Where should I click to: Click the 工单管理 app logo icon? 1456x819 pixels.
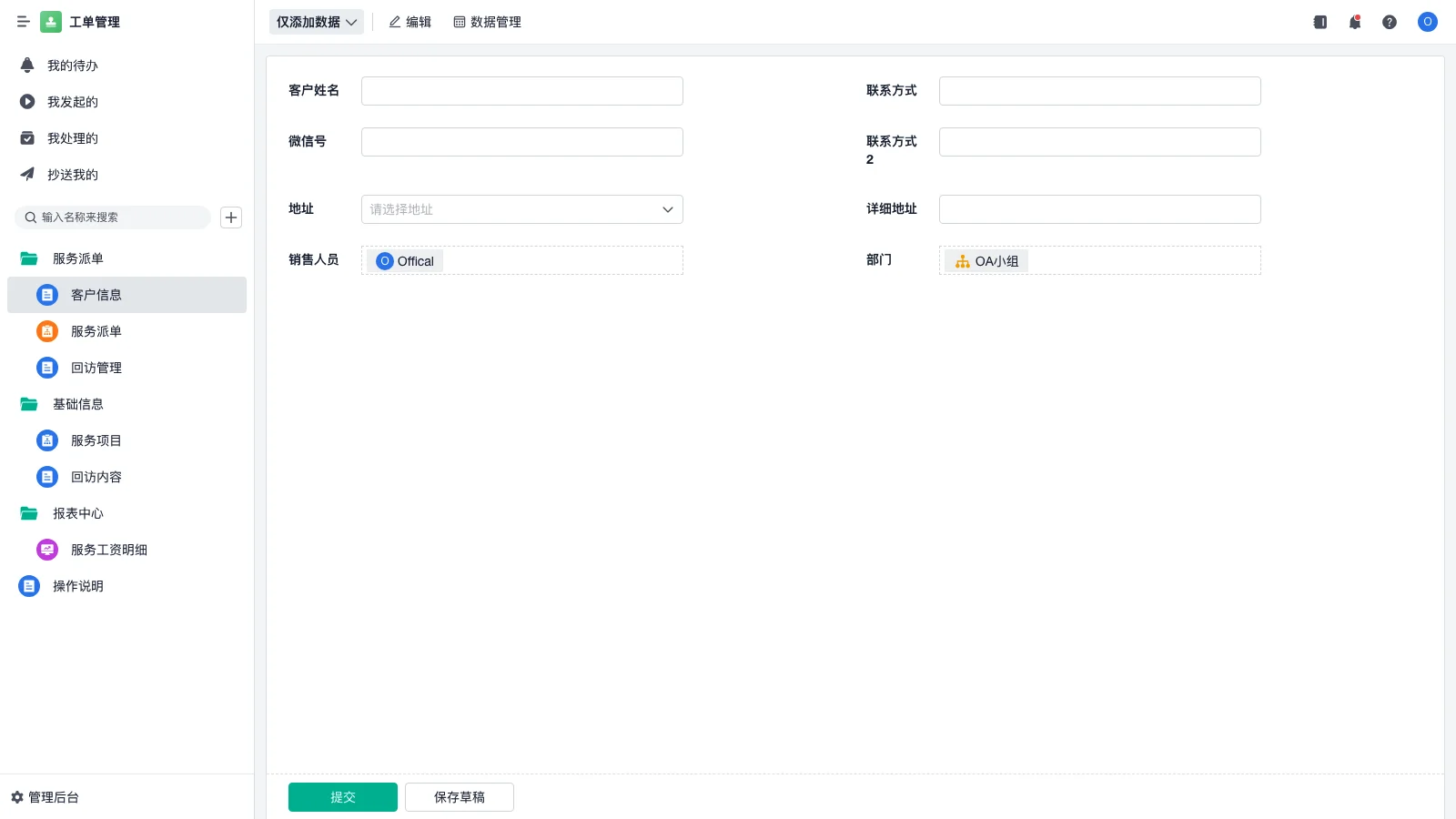coord(51,22)
